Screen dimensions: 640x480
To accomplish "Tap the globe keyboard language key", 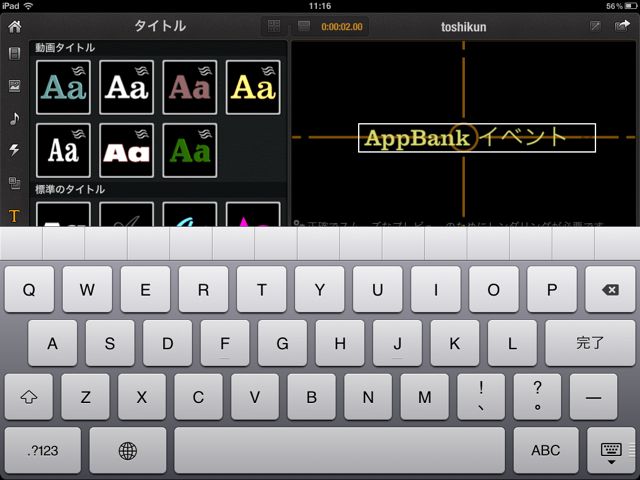I will 128,450.
